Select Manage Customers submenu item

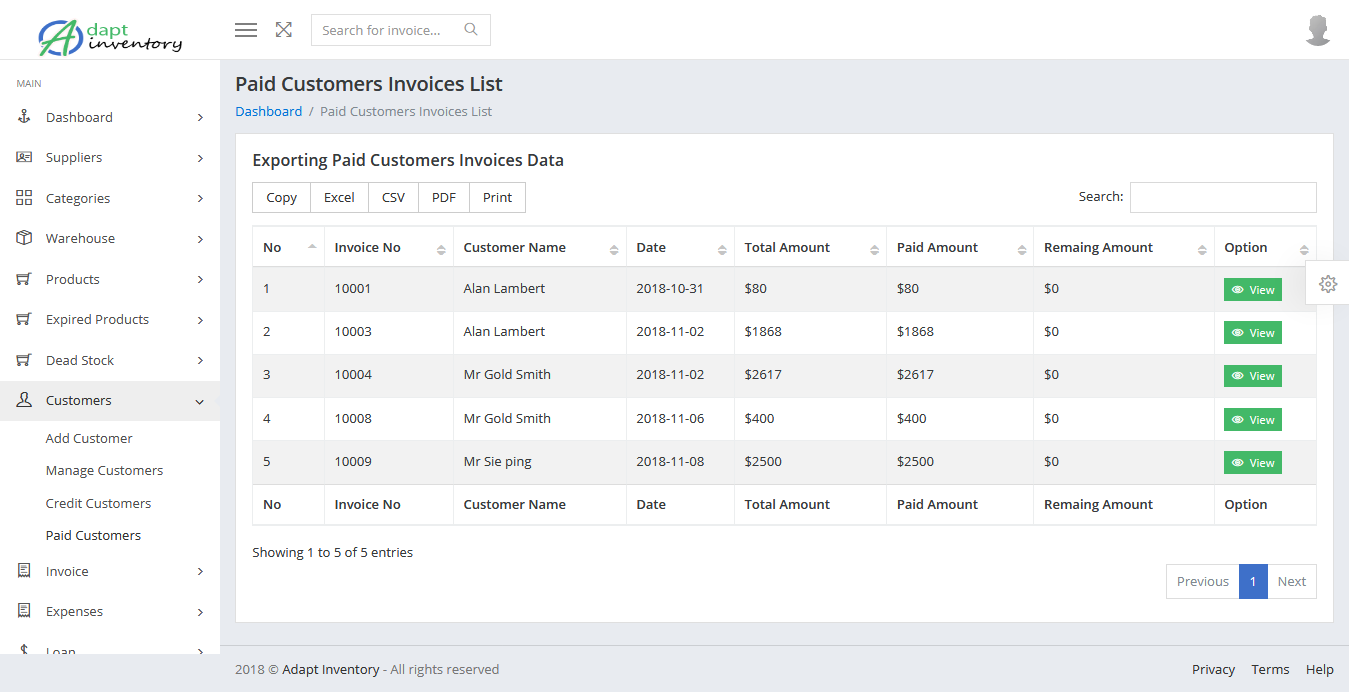tap(104, 471)
